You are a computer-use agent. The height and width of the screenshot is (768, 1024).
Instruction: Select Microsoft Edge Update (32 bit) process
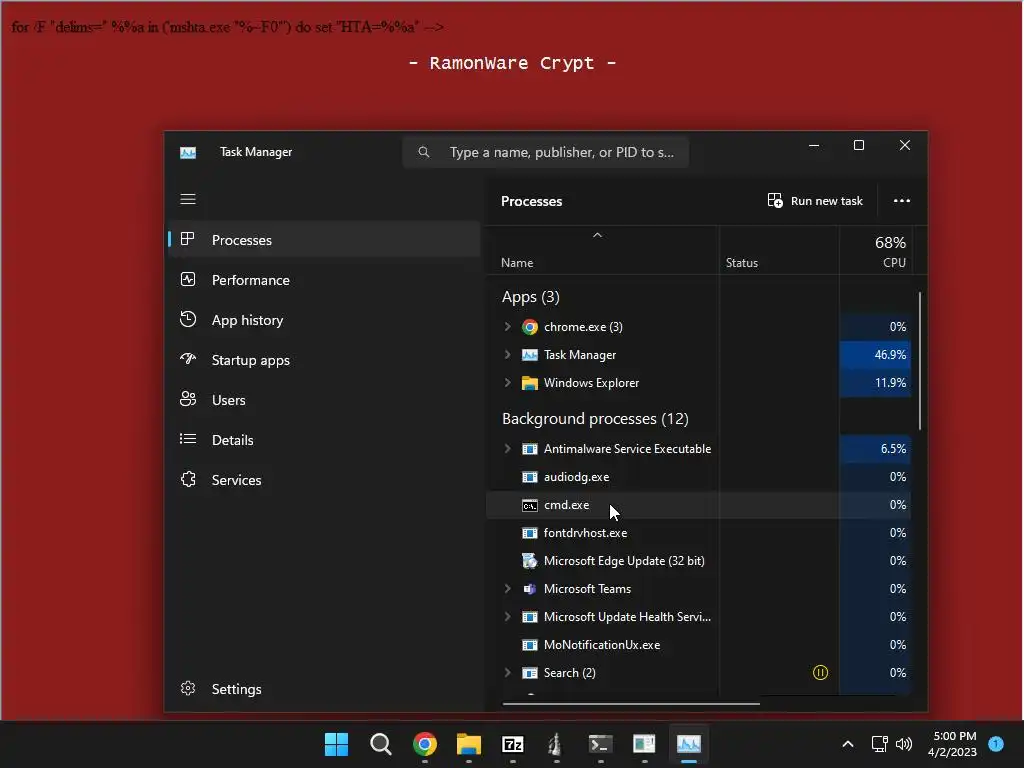(x=698, y=560)
